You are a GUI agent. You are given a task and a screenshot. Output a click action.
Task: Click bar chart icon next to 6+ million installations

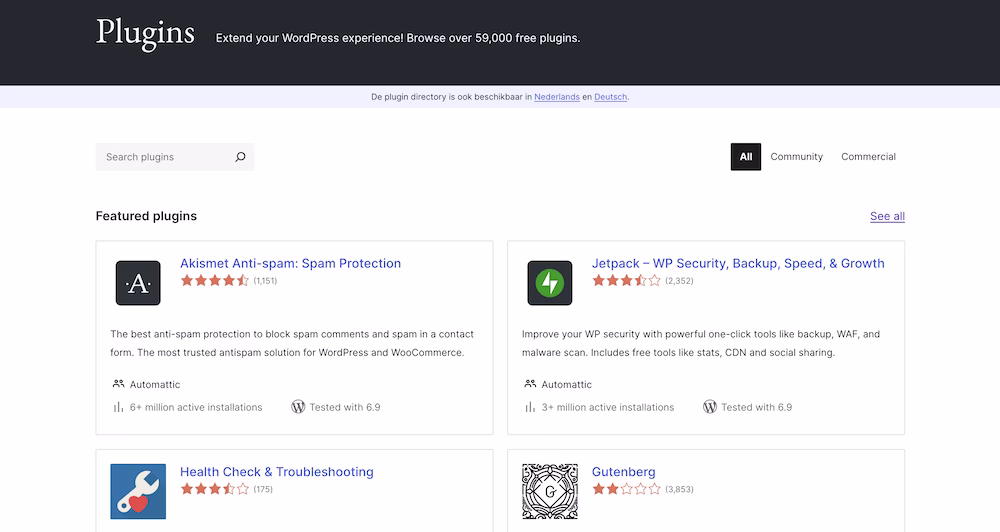click(118, 407)
